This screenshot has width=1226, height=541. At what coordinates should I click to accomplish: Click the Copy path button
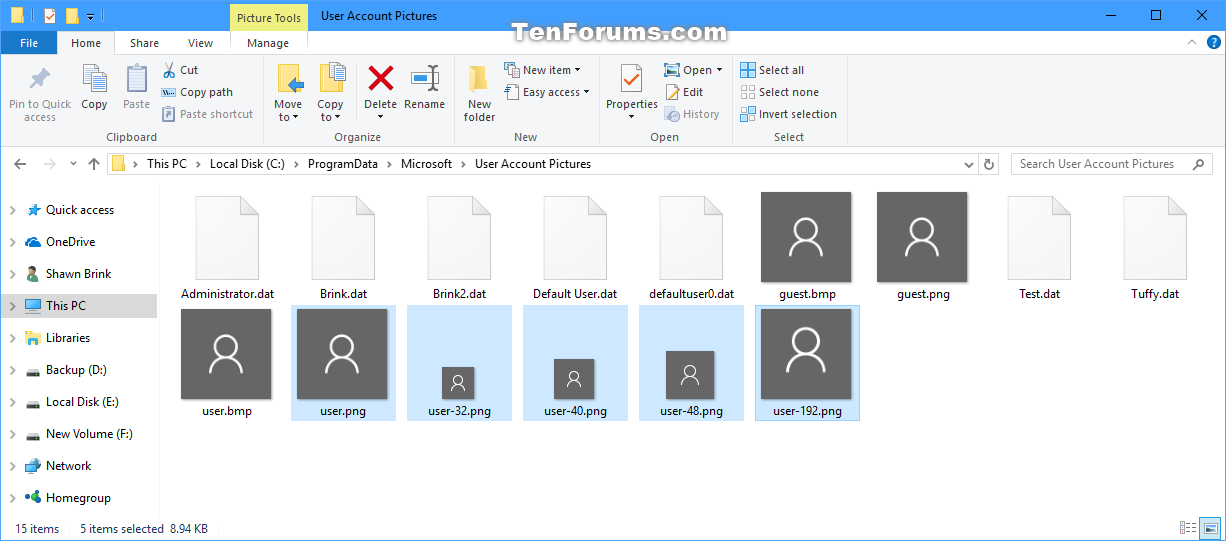tap(198, 92)
